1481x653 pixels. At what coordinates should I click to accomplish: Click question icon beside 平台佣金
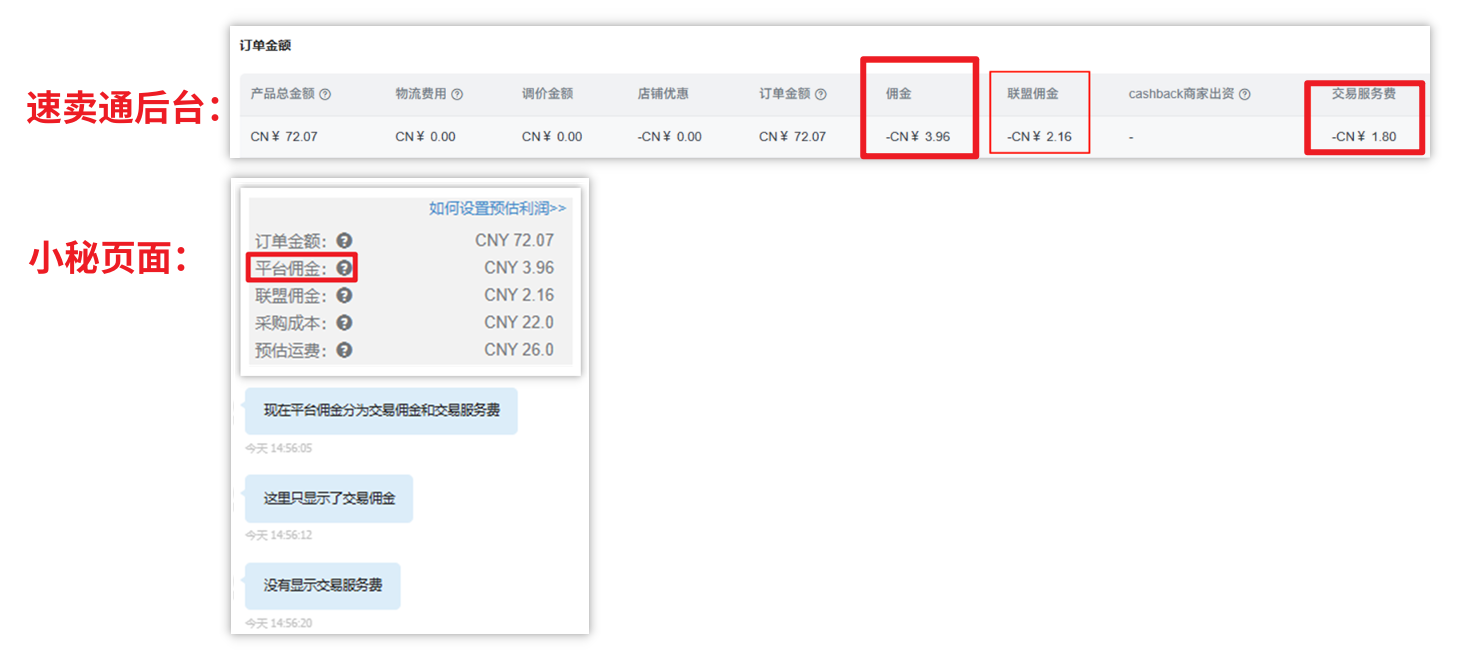(344, 268)
